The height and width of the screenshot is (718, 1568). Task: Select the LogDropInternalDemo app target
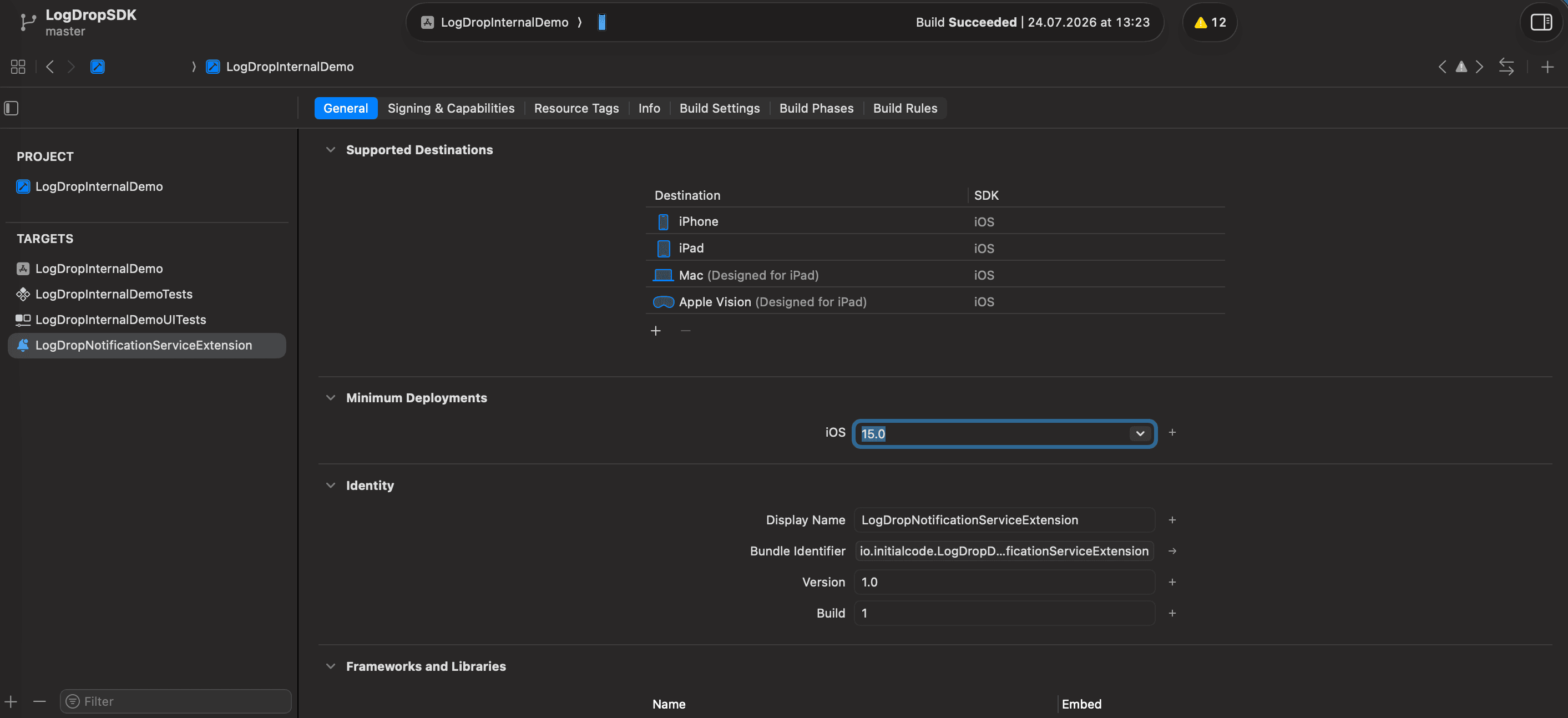click(90, 269)
